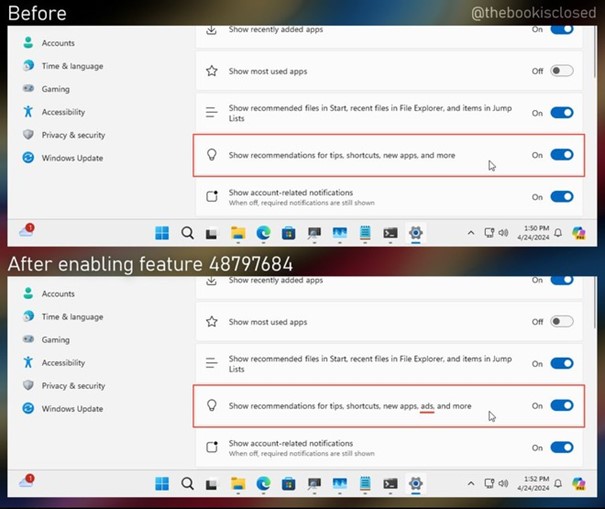Click Settings gear in the Before screenshot taskbar

coord(416,233)
